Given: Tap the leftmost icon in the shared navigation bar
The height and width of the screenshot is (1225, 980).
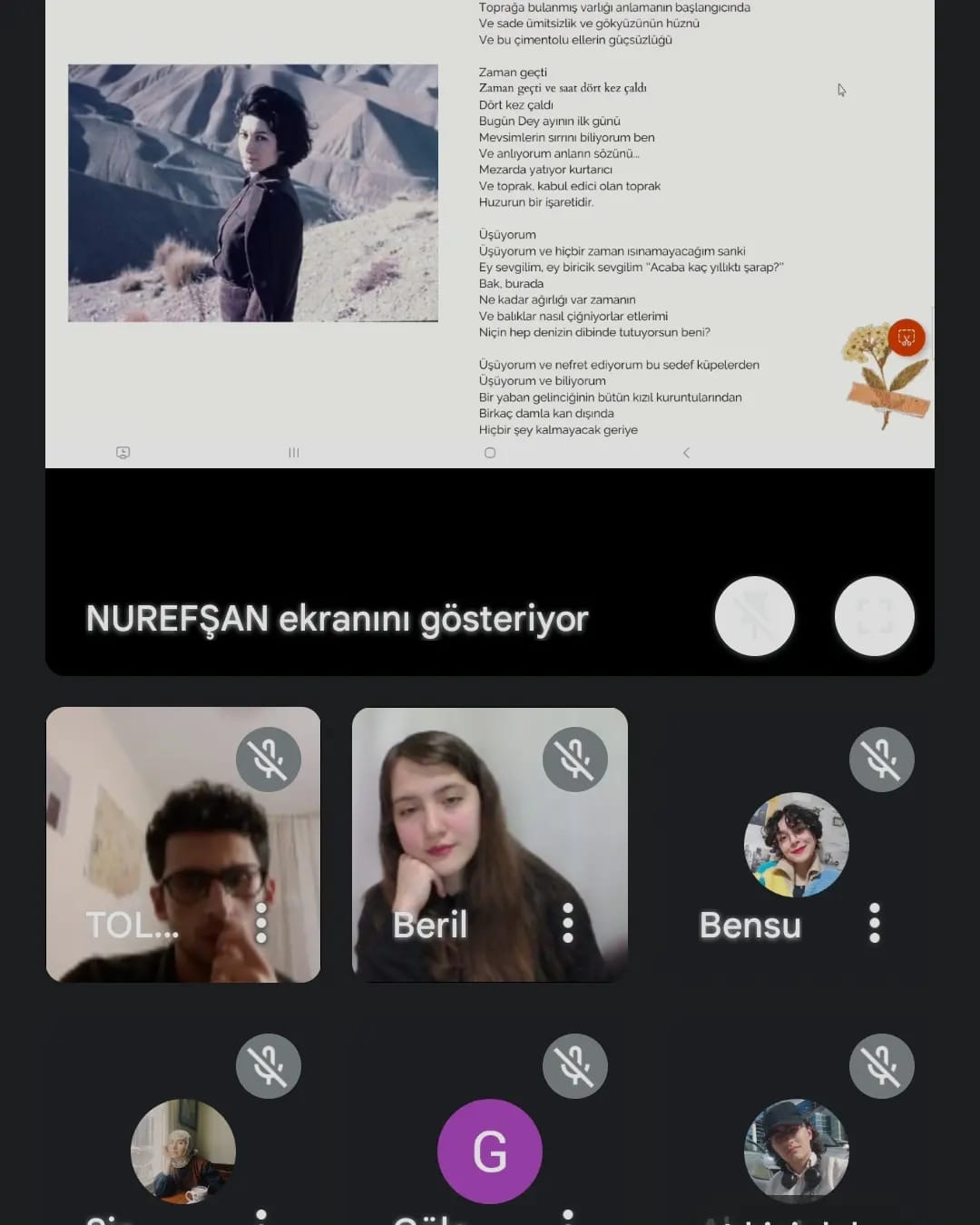Looking at the screenshot, I should click(x=123, y=453).
